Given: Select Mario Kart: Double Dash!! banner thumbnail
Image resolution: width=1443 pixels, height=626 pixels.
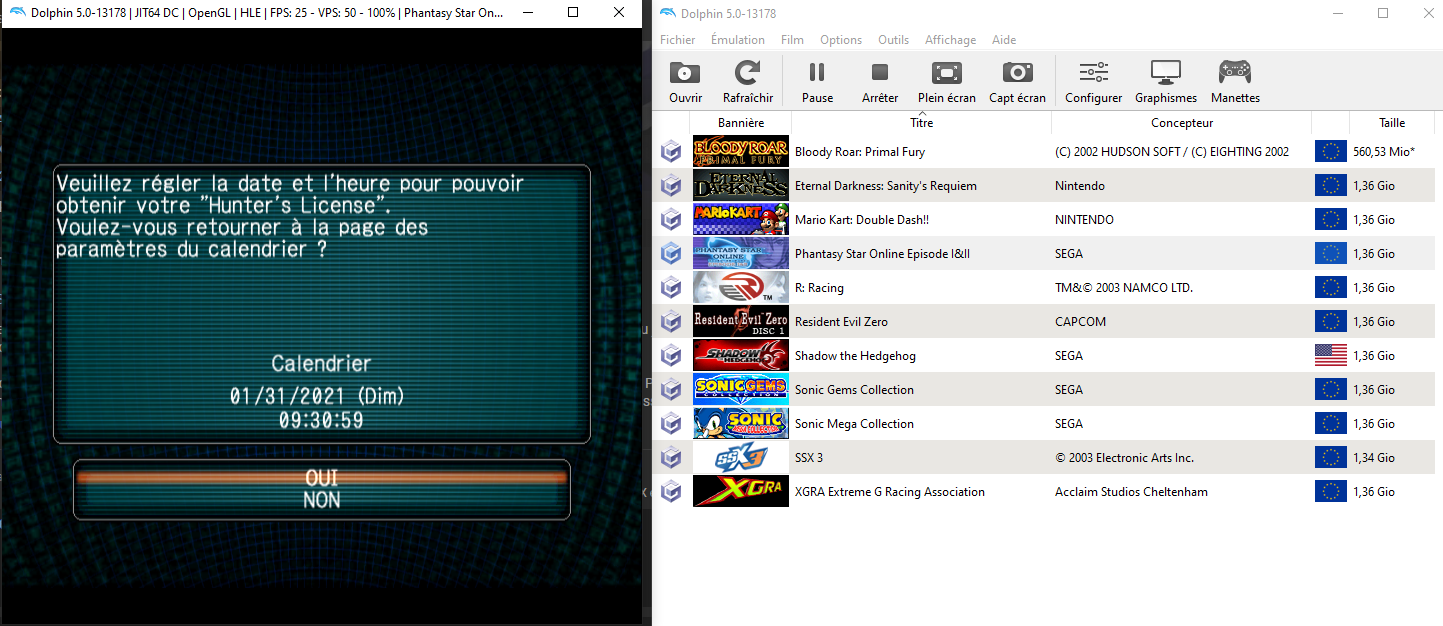Looking at the screenshot, I should click(740, 220).
